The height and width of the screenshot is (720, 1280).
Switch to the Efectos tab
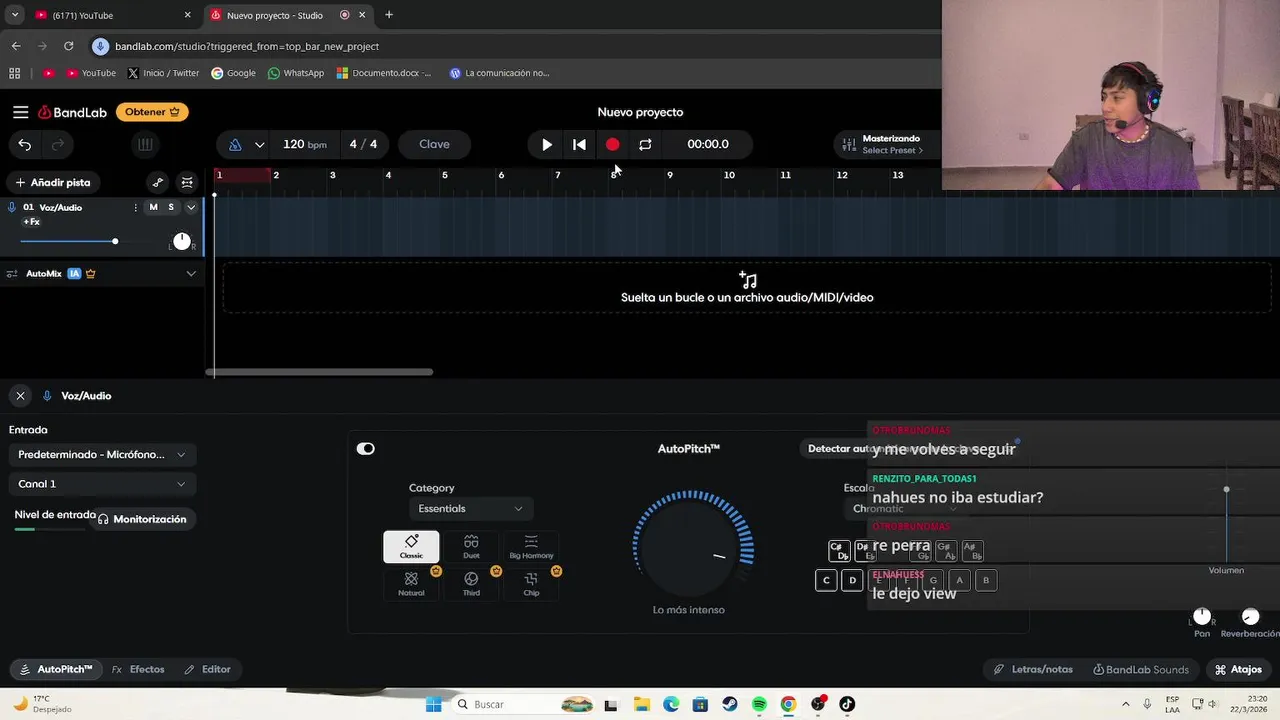coord(138,669)
